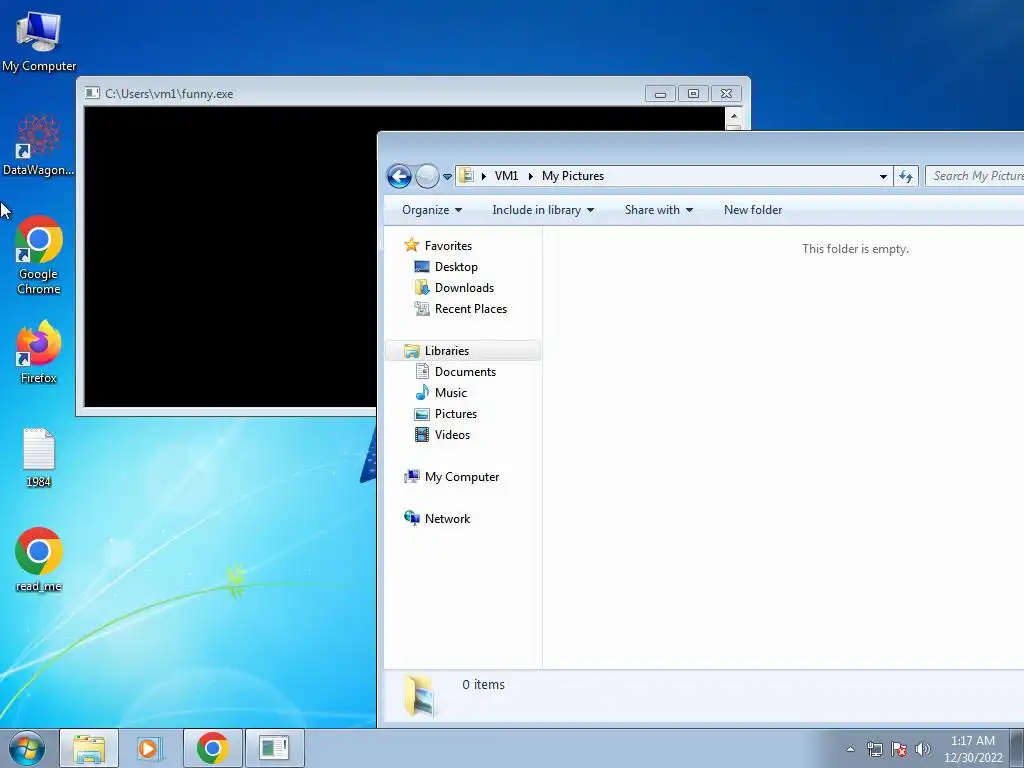Image resolution: width=1024 pixels, height=768 pixels.
Task: Go to Desktop in Favorites
Action: (456, 266)
